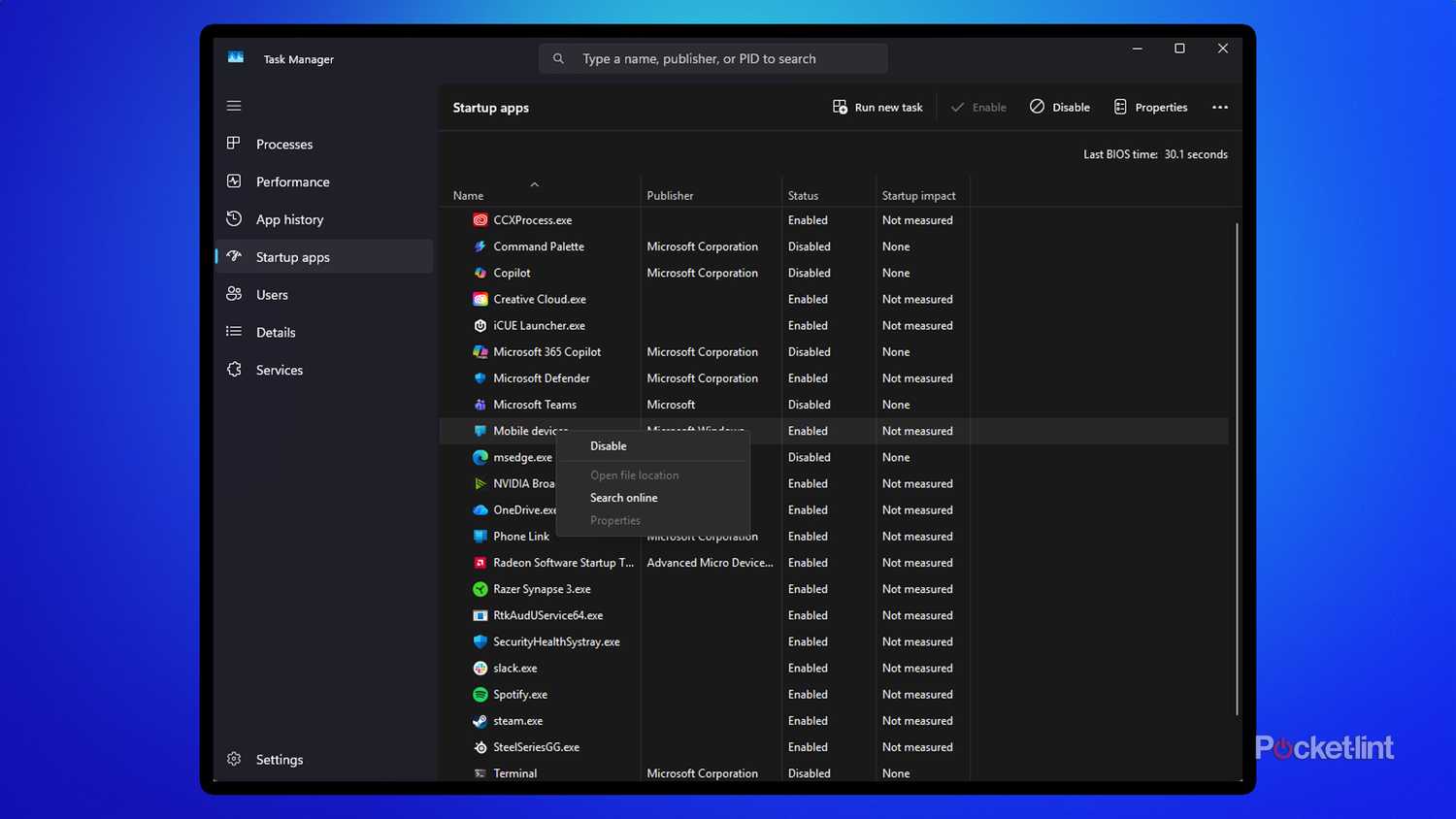Click the hamburger navigation menu
This screenshot has height=819, width=1456.
click(x=233, y=105)
